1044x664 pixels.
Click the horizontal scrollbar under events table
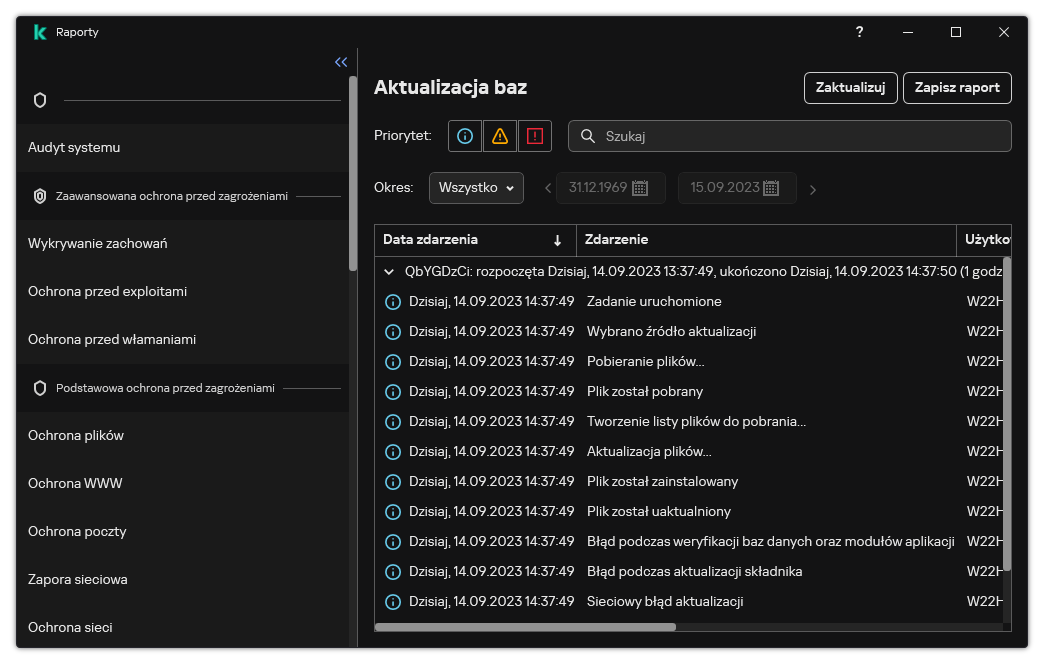click(x=526, y=627)
